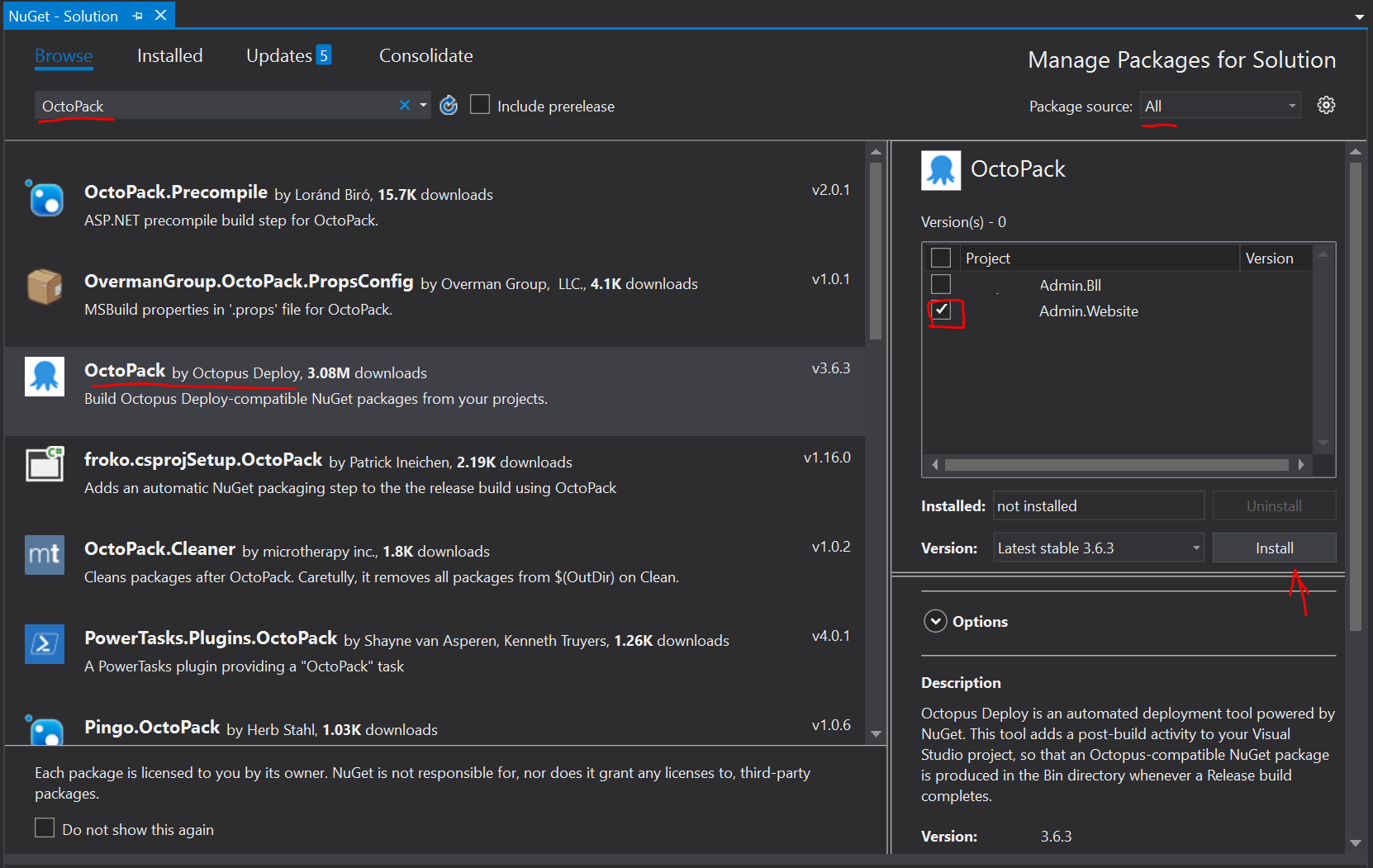Click details pane scroll up arrow
The height and width of the screenshot is (868, 1373).
1355,152
